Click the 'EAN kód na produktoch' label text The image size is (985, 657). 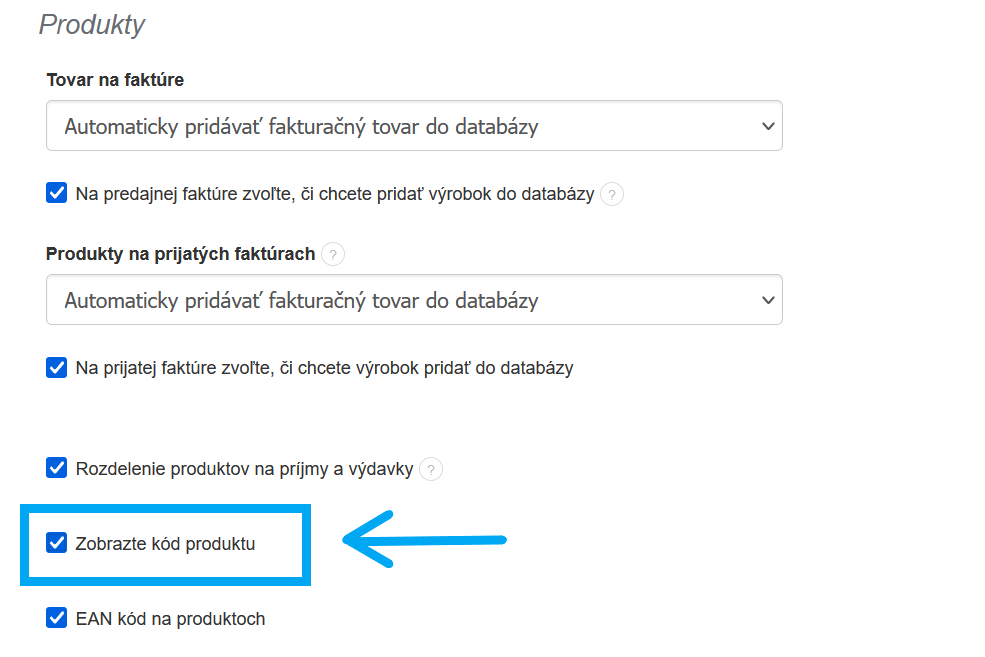(x=170, y=619)
